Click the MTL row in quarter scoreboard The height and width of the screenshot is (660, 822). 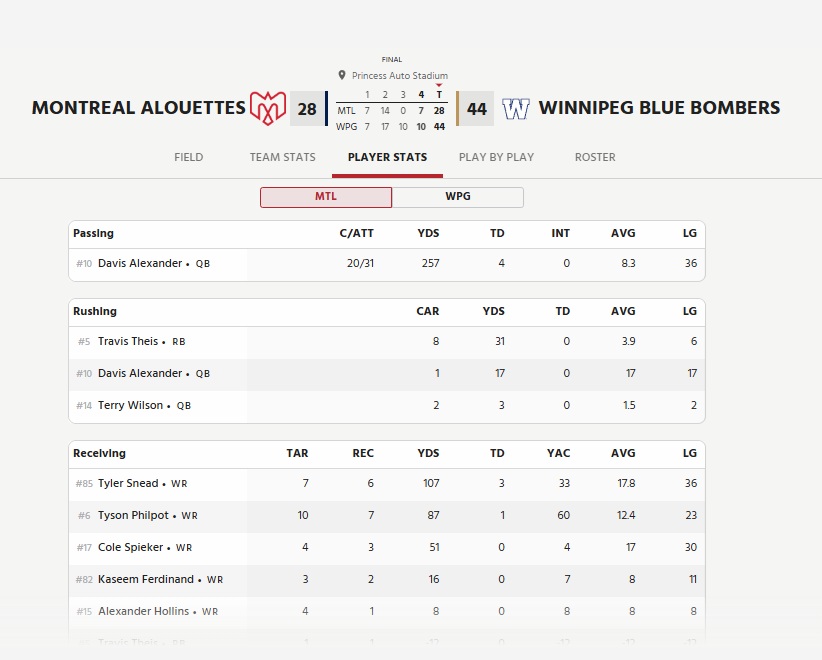(391, 111)
